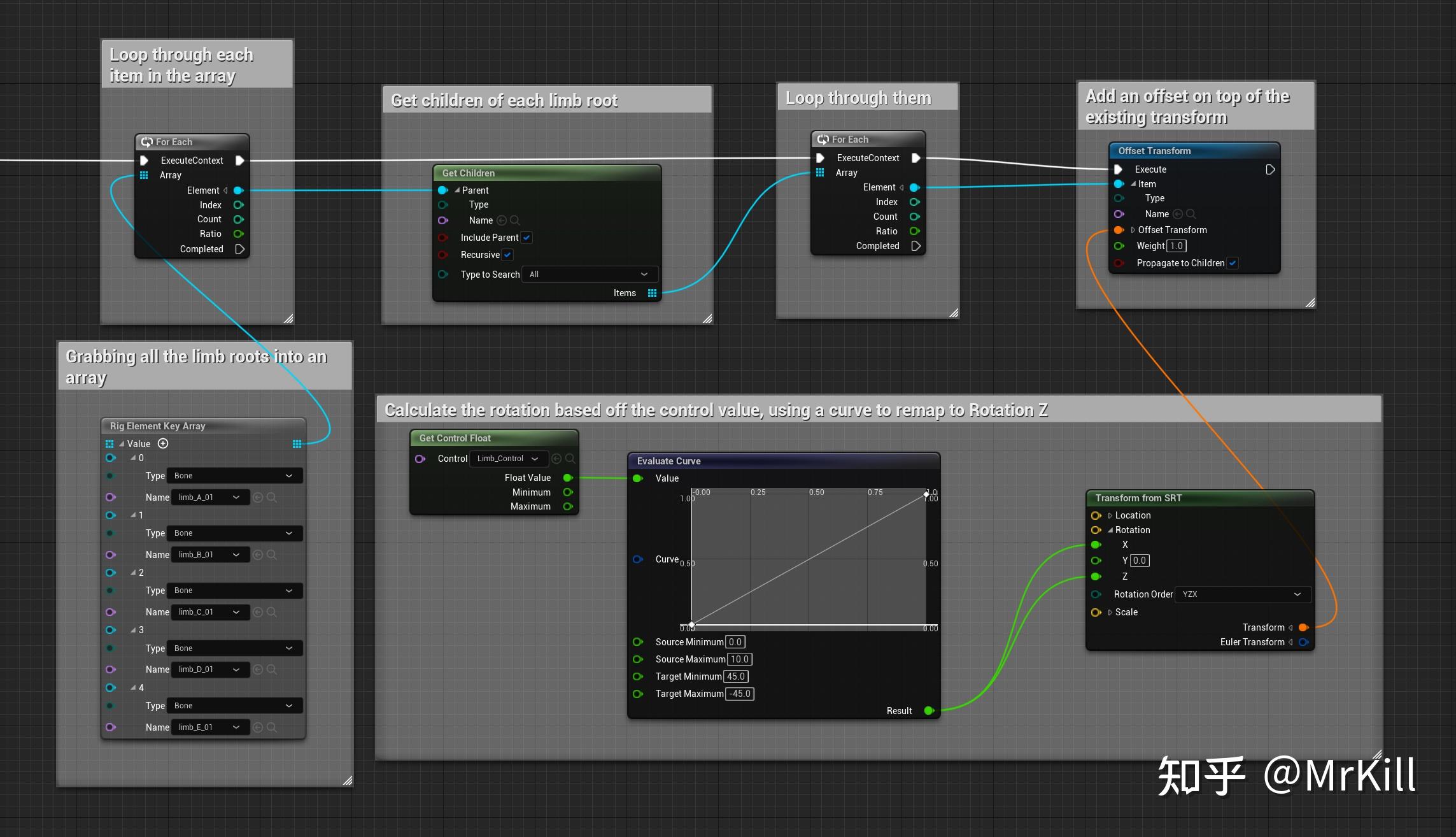The image size is (1456, 837).
Task: Click search icon next to limb_A_01 name
Action: (x=272, y=497)
